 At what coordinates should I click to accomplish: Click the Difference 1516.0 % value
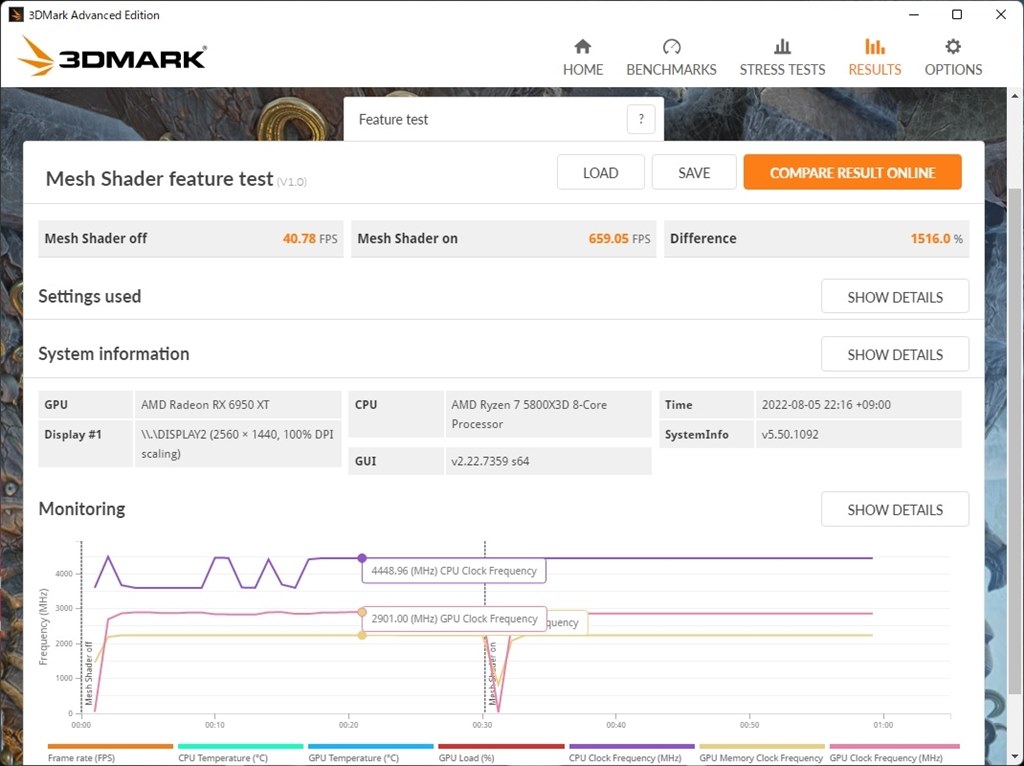[936, 238]
